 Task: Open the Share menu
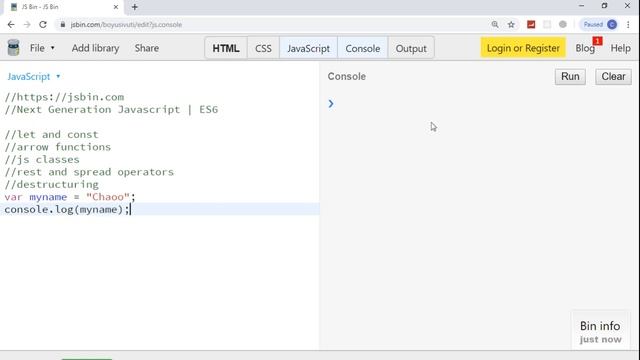coord(147,48)
